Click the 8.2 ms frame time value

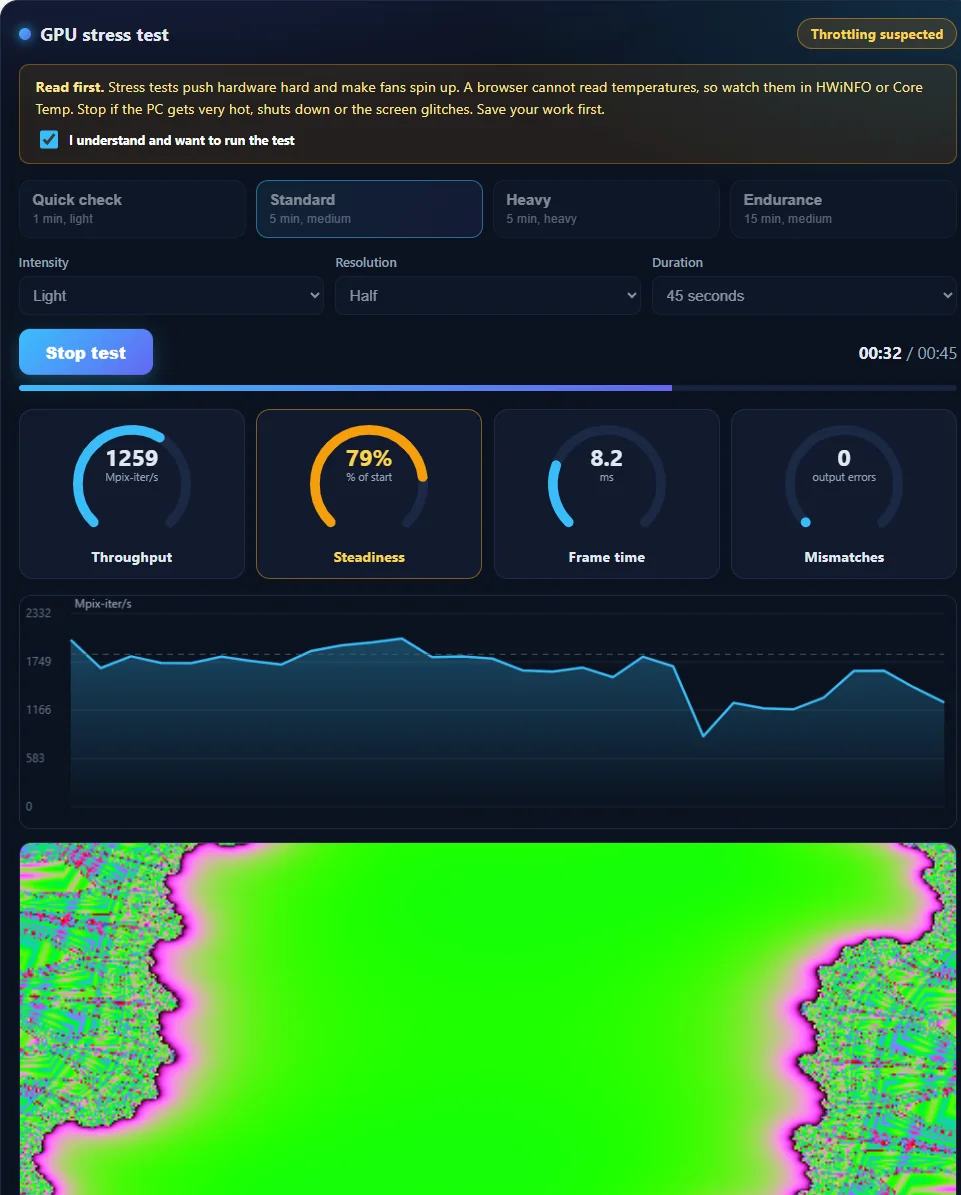(607, 458)
